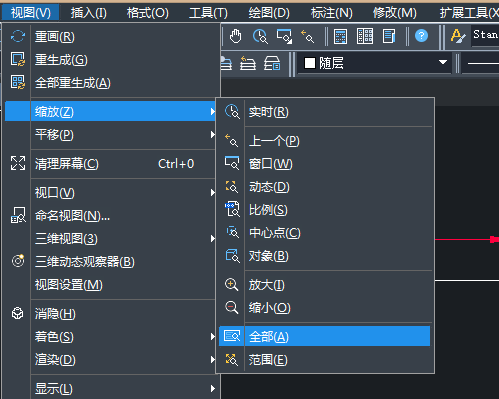Image resolution: width=499 pixels, height=399 pixels.
Task: Choose 动态(D) dynamic zoom
Action: (324, 187)
